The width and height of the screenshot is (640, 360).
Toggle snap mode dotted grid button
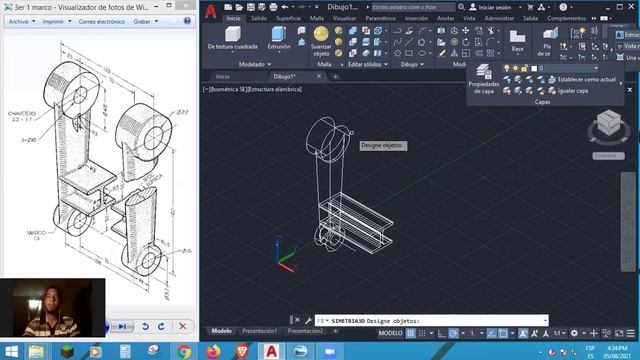click(422, 333)
